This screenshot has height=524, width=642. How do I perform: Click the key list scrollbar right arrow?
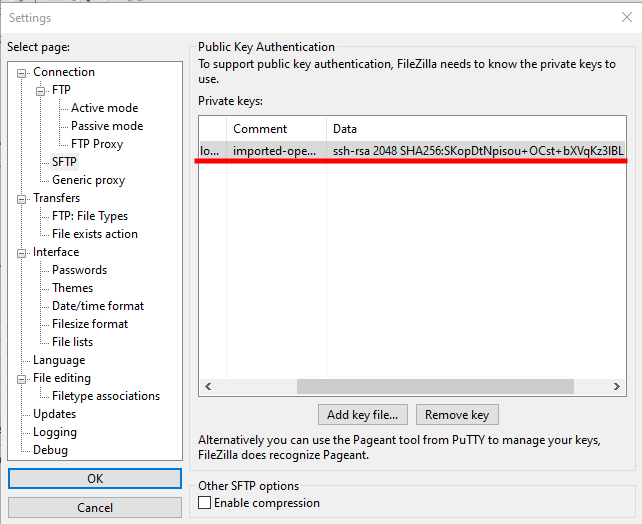coord(617,386)
